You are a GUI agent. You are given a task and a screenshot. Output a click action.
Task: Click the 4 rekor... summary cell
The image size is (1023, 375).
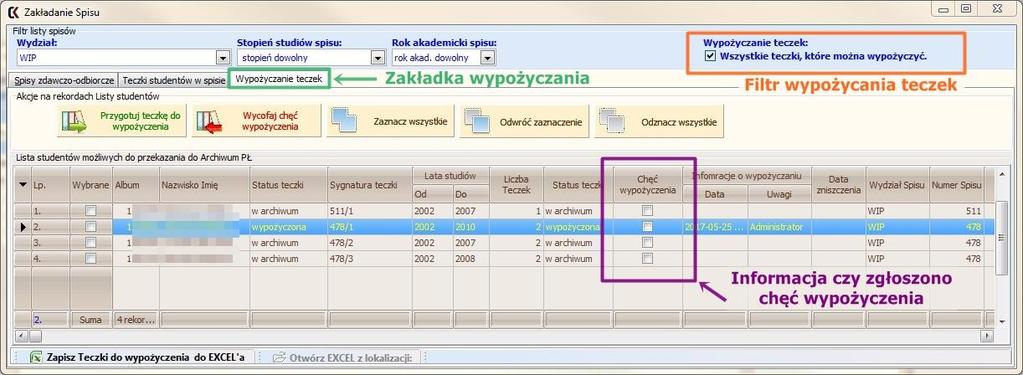point(136,320)
